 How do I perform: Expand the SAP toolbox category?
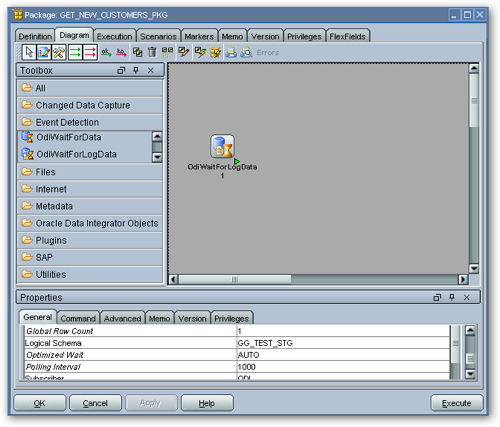[90, 257]
